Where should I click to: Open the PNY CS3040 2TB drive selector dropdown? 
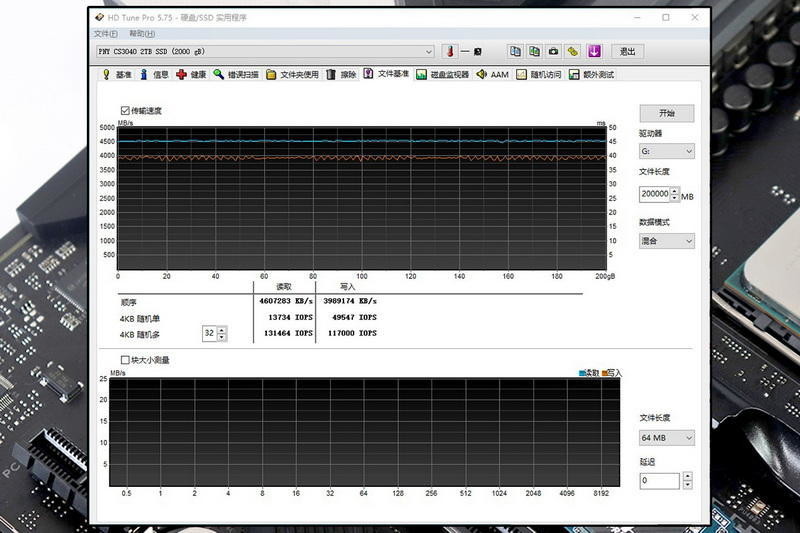[x=266, y=52]
